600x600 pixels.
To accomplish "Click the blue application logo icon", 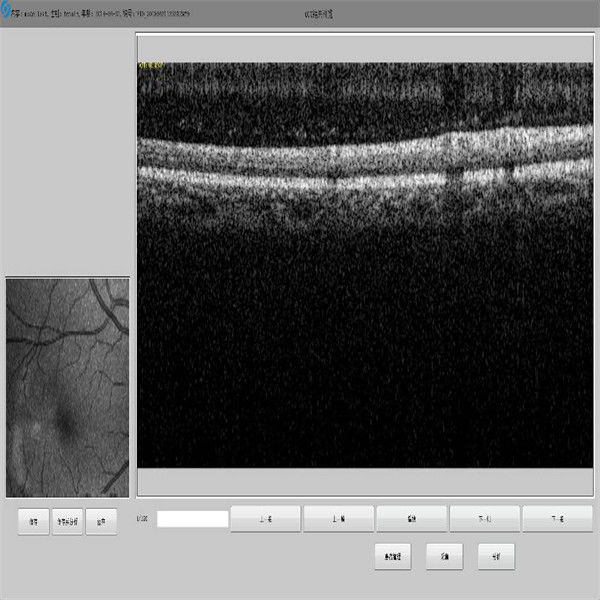I will click(x=5, y=10).
